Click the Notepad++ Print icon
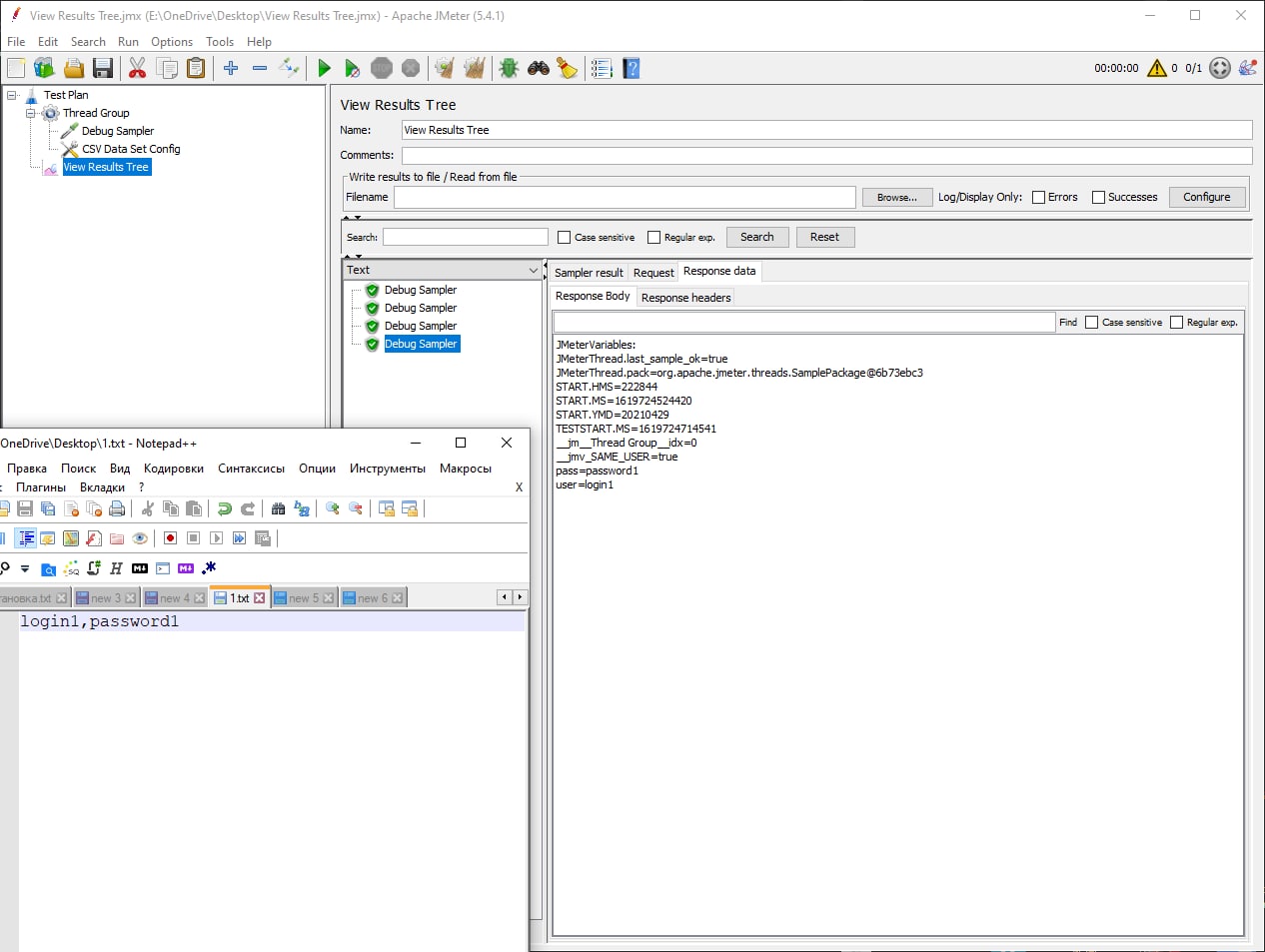This screenshot has width=1265, height=952. click(117, 508)
